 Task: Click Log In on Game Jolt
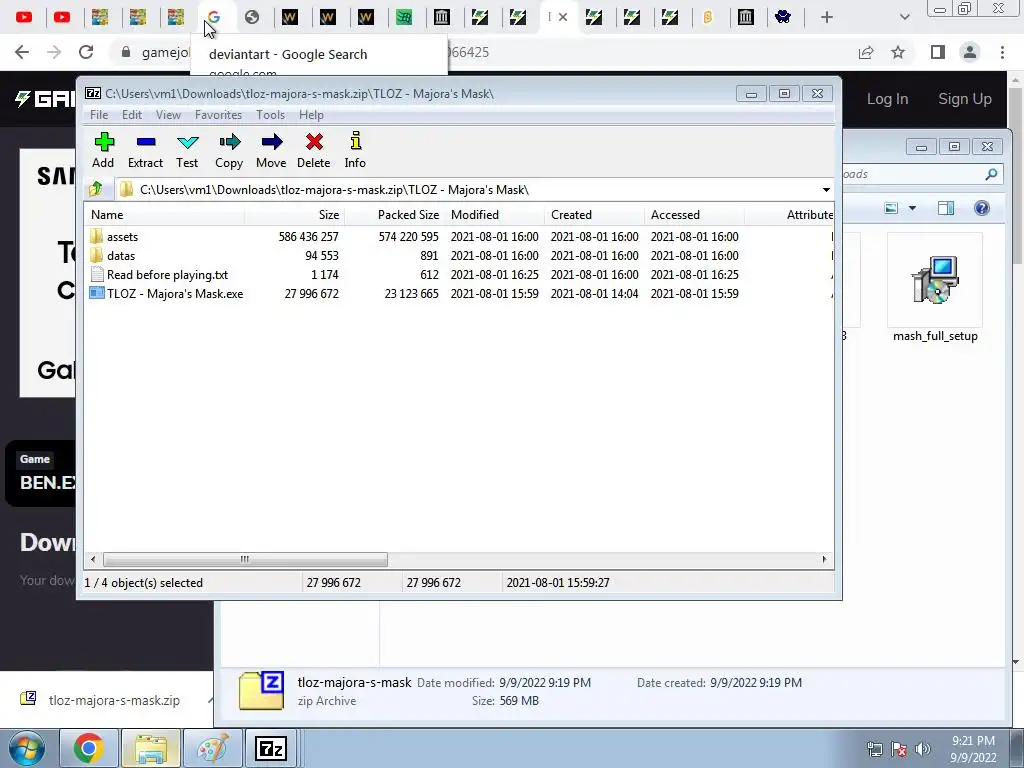click(x=888, y=99)
